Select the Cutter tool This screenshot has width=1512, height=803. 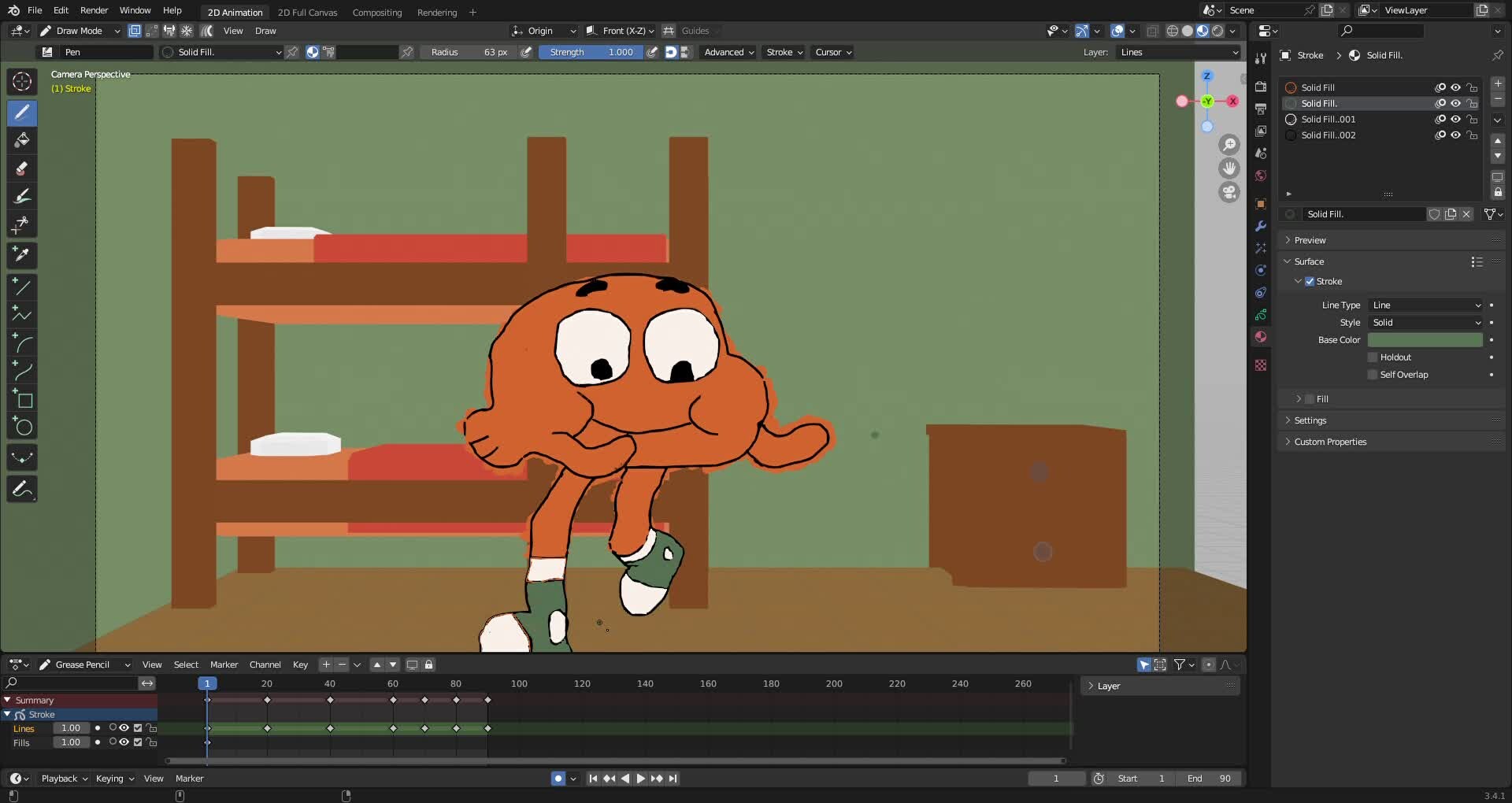(21, 225)
